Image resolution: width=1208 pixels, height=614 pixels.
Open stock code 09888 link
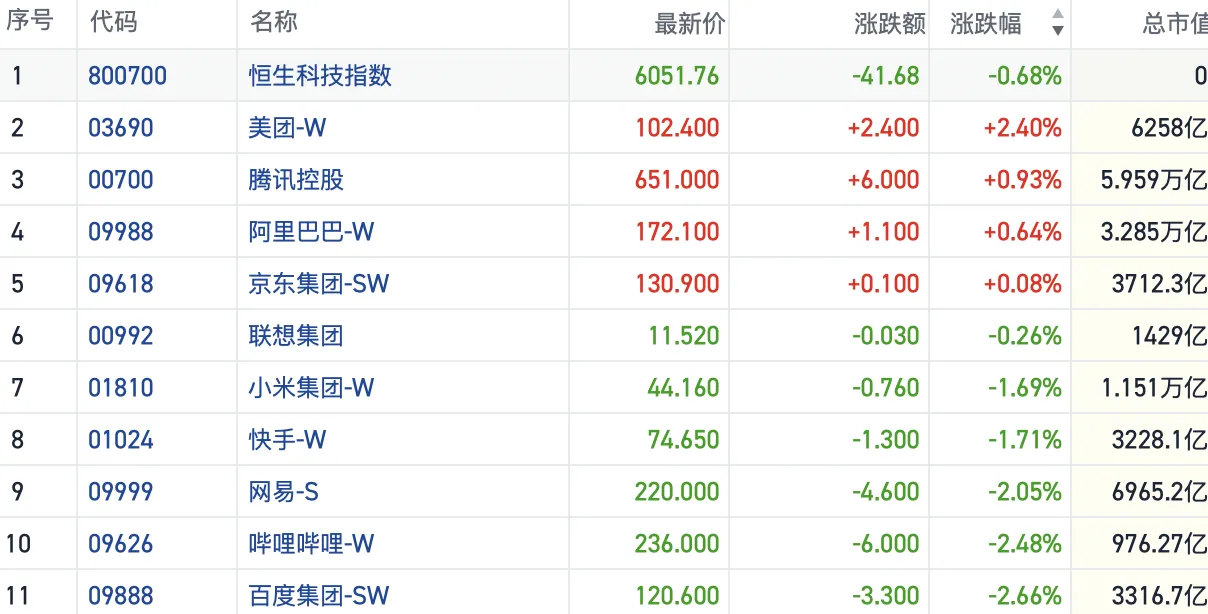(x=121, y=596)
